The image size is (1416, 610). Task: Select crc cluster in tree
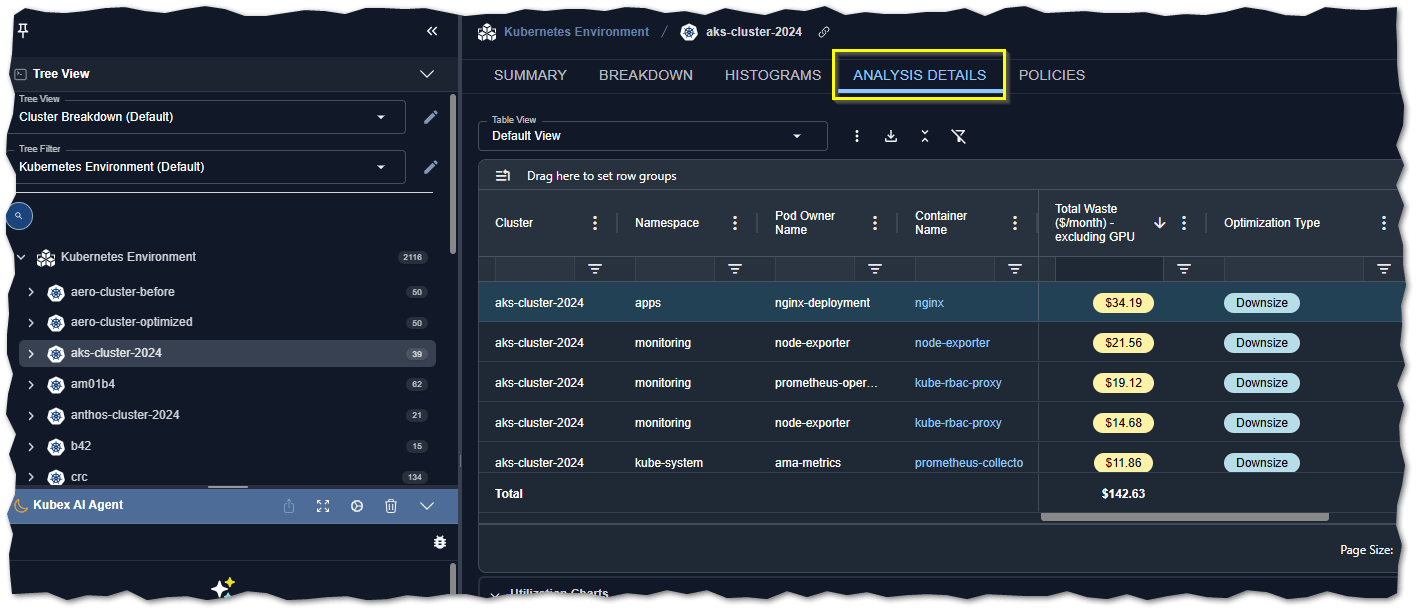(79, 477)
